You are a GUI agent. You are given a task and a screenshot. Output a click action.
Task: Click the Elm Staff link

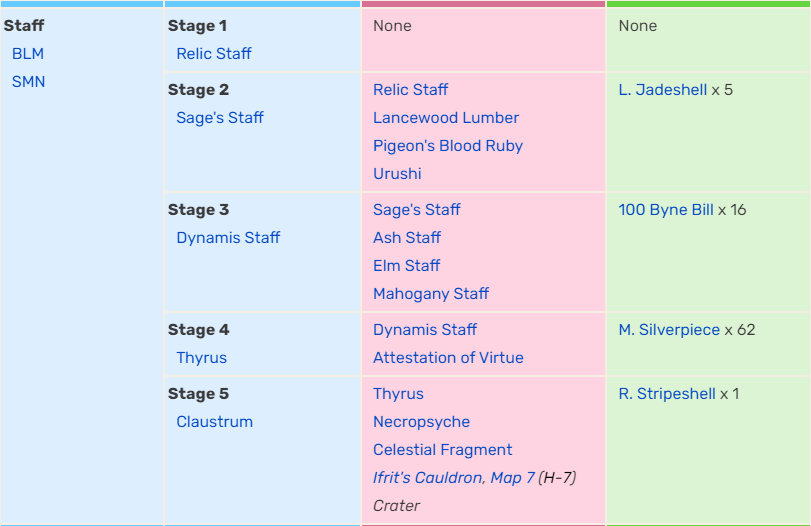[x=406, y=266]
